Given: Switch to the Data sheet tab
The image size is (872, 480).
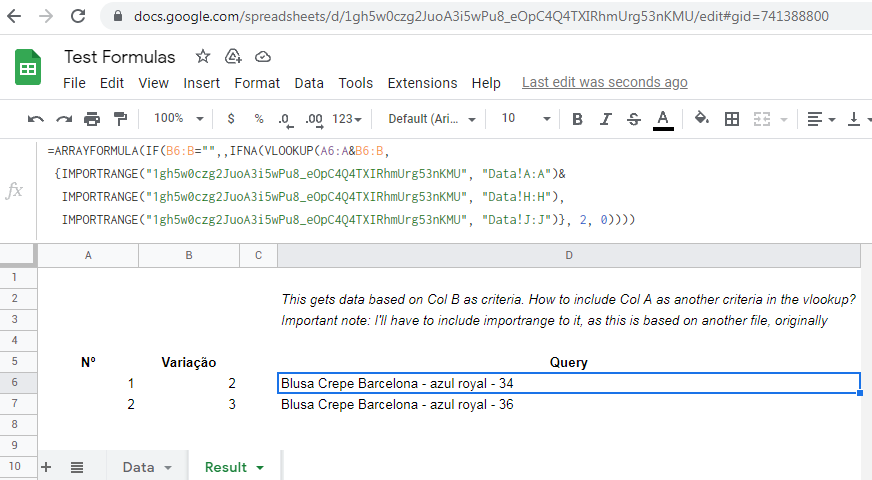Looking at the screenshot, I should (x=138, y=467).
